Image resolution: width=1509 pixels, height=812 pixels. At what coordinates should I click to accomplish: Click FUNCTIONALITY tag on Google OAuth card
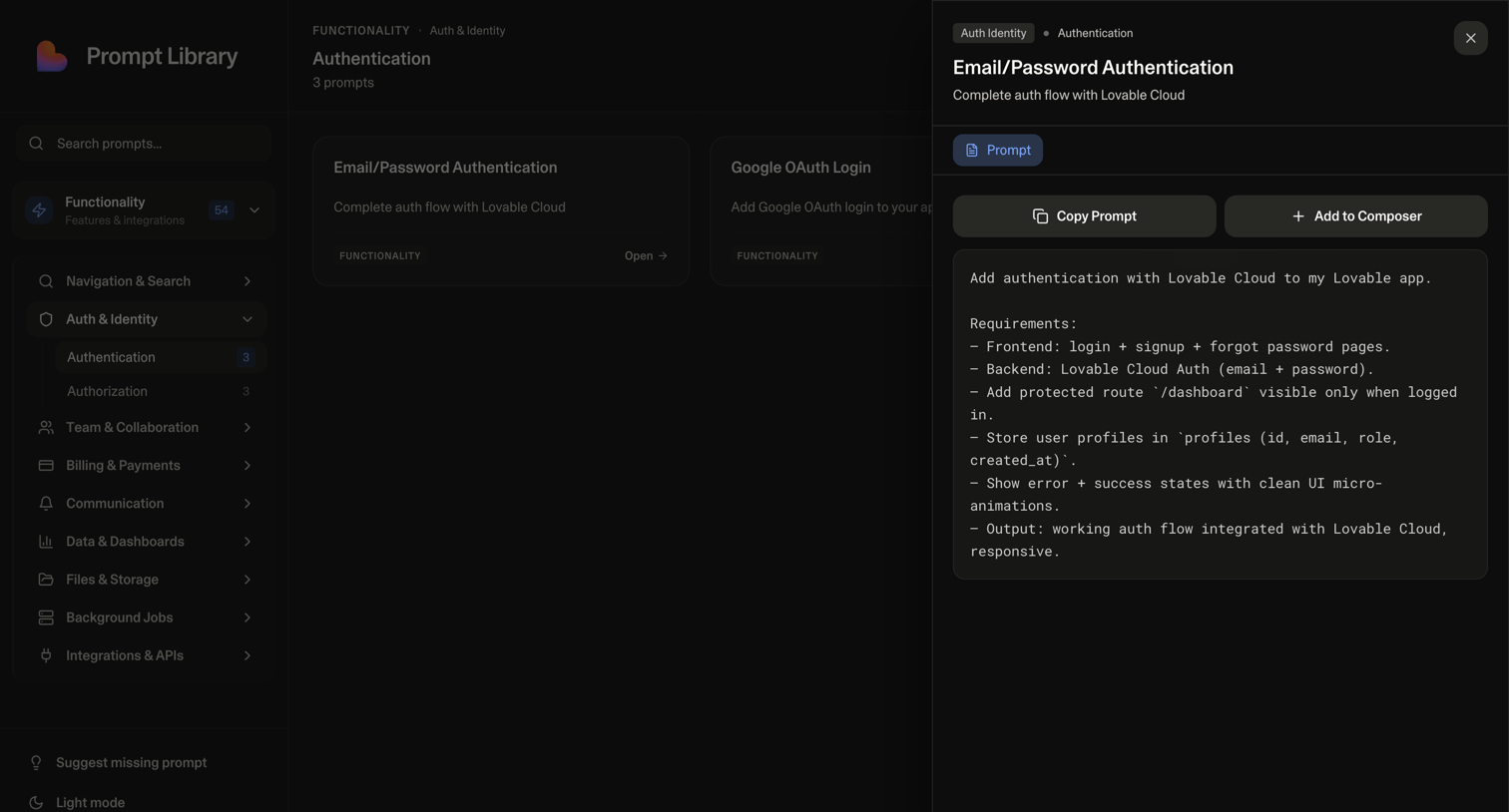coord(777,256)
